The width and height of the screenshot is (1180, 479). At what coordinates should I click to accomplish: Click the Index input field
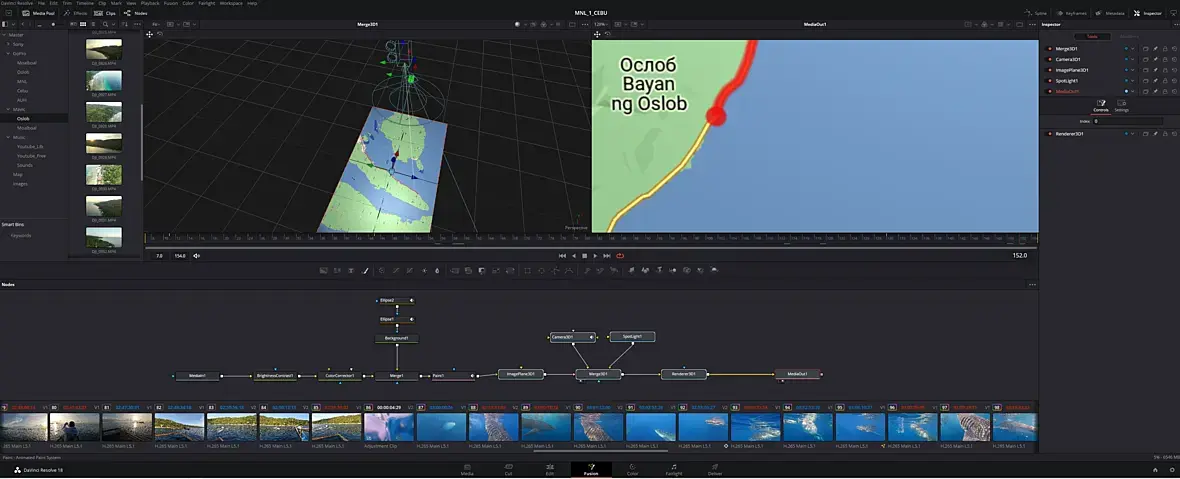[1127, 121]
